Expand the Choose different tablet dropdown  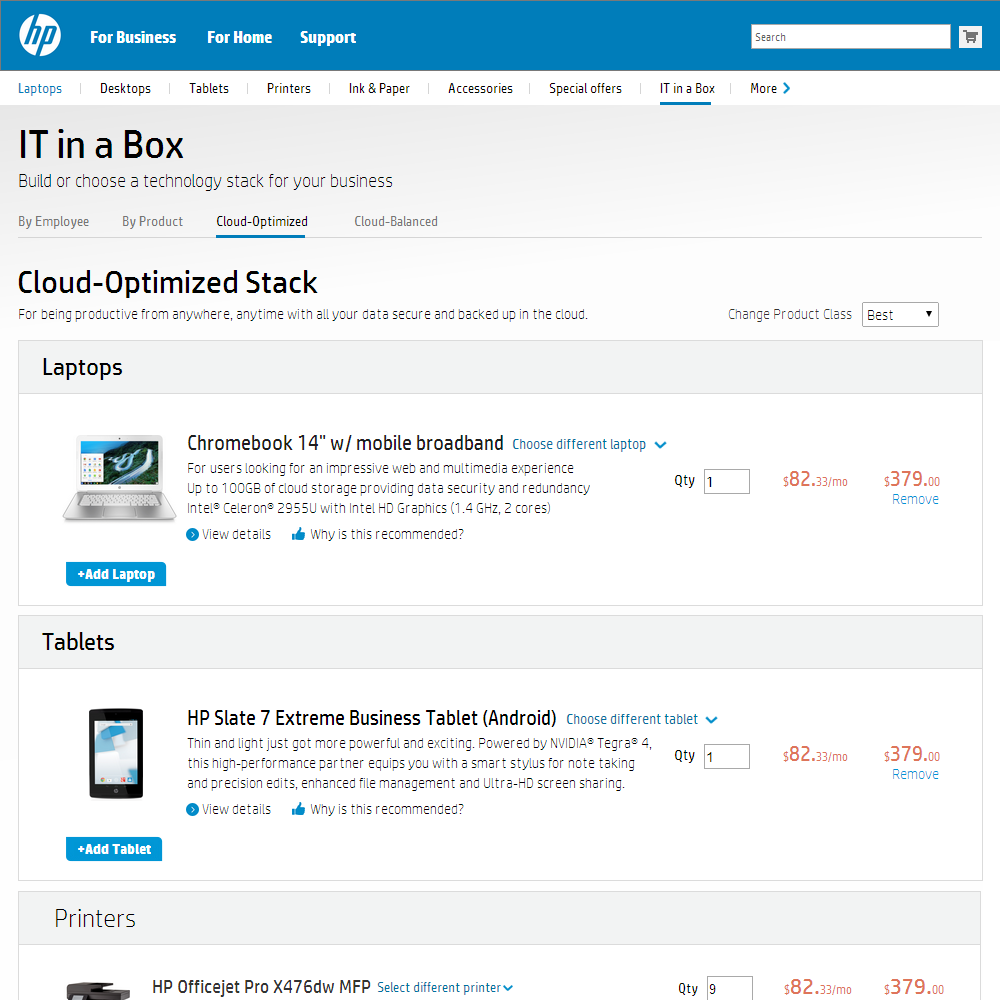coord(711,719)
